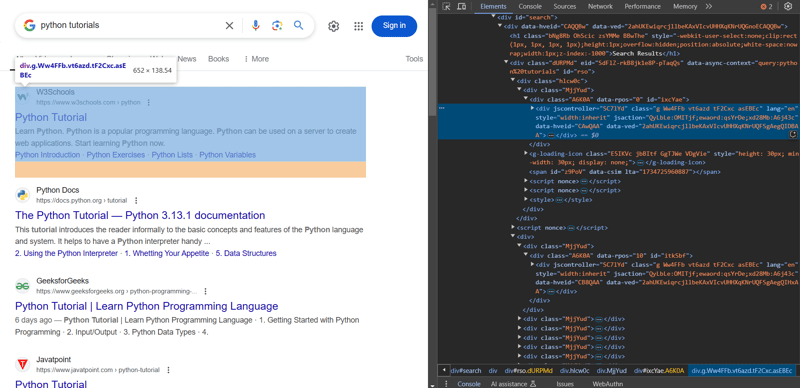Collapse the div id="itkSbf" node

[526, 255]
